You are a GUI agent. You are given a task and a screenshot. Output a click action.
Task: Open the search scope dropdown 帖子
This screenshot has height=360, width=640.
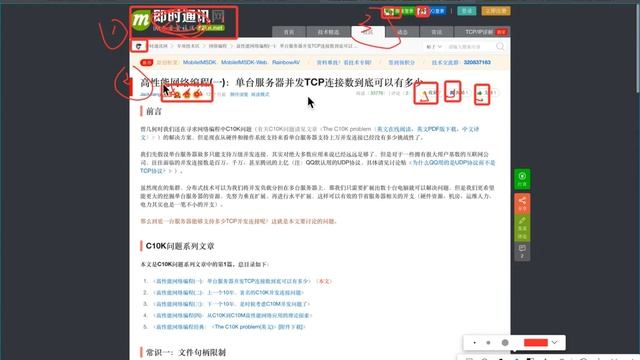tap(434, 47)
